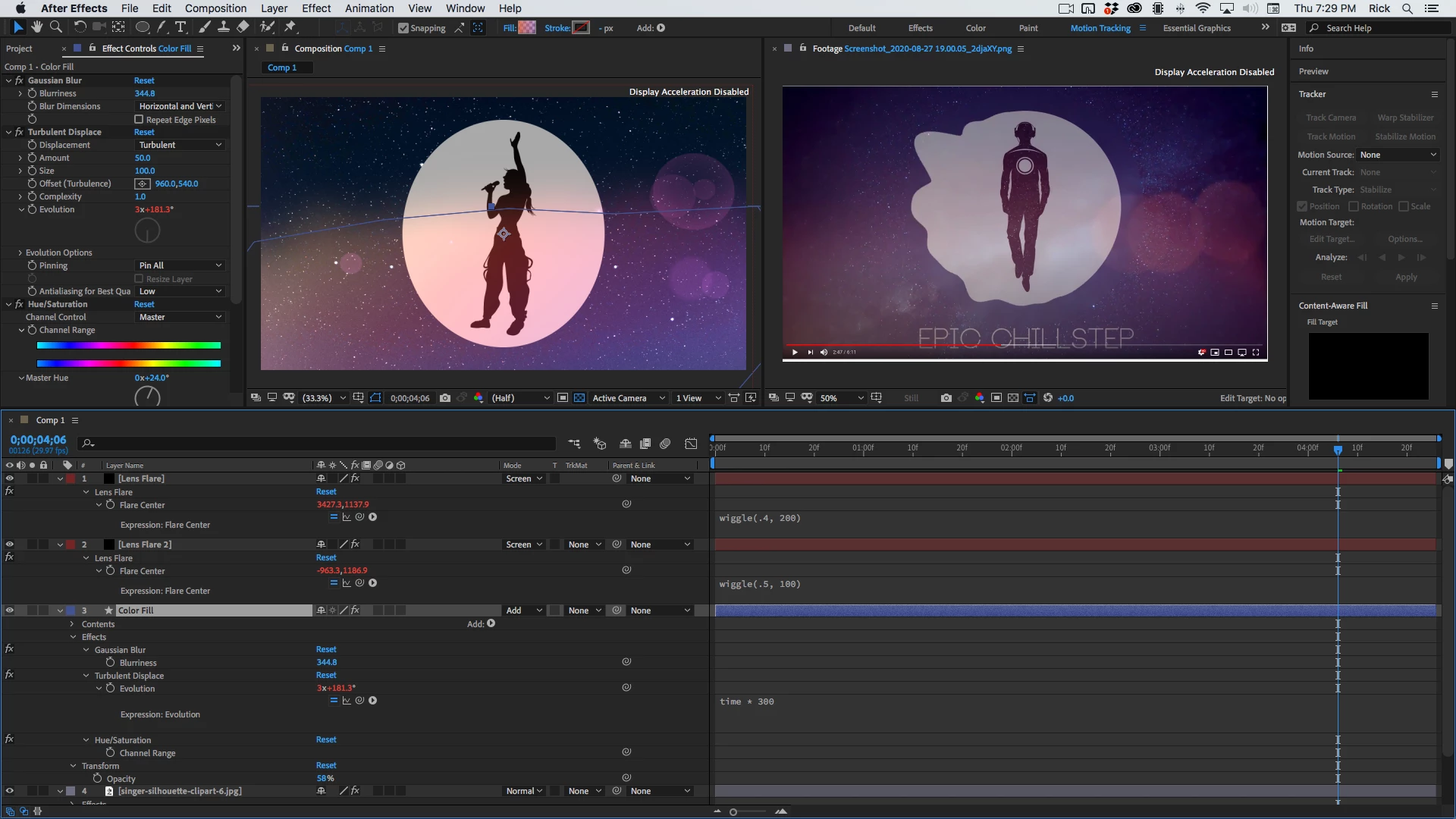Open Lens Flare layer Screen mode dropdown
This screenshot has height=819, width=1456.
click(524, 479)
